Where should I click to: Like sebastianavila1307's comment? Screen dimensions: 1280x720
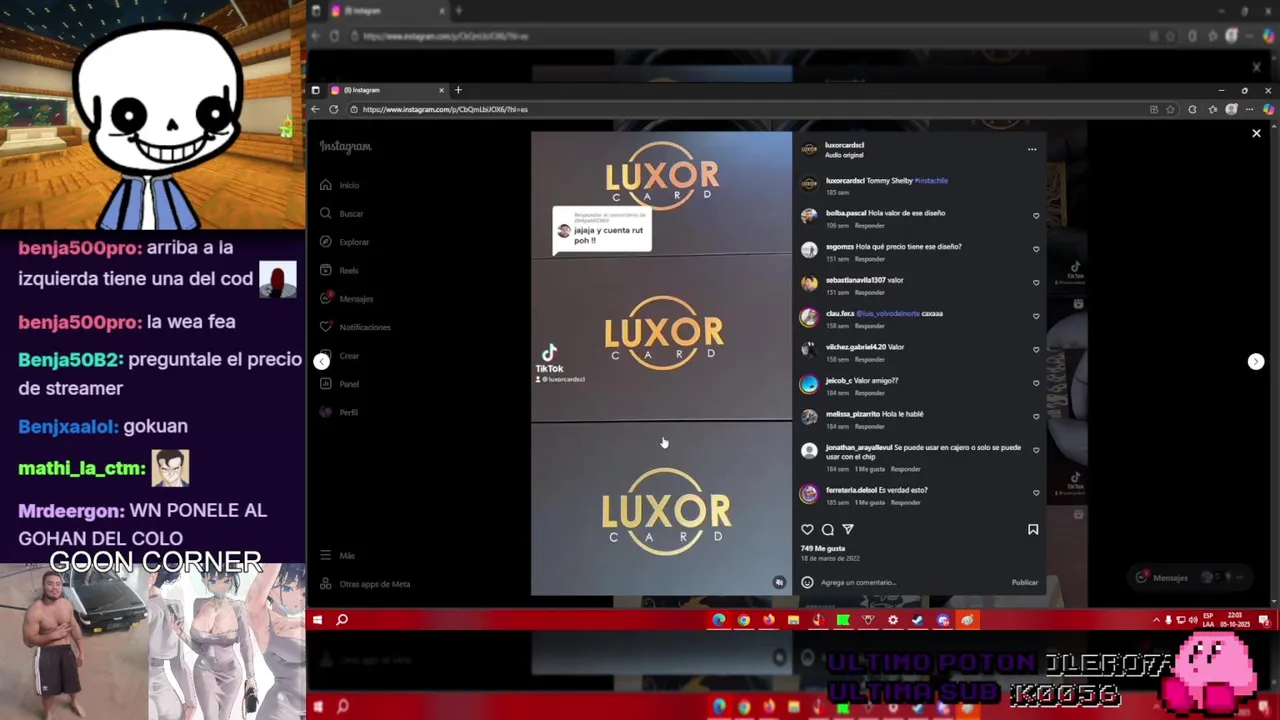point(1036,283)
